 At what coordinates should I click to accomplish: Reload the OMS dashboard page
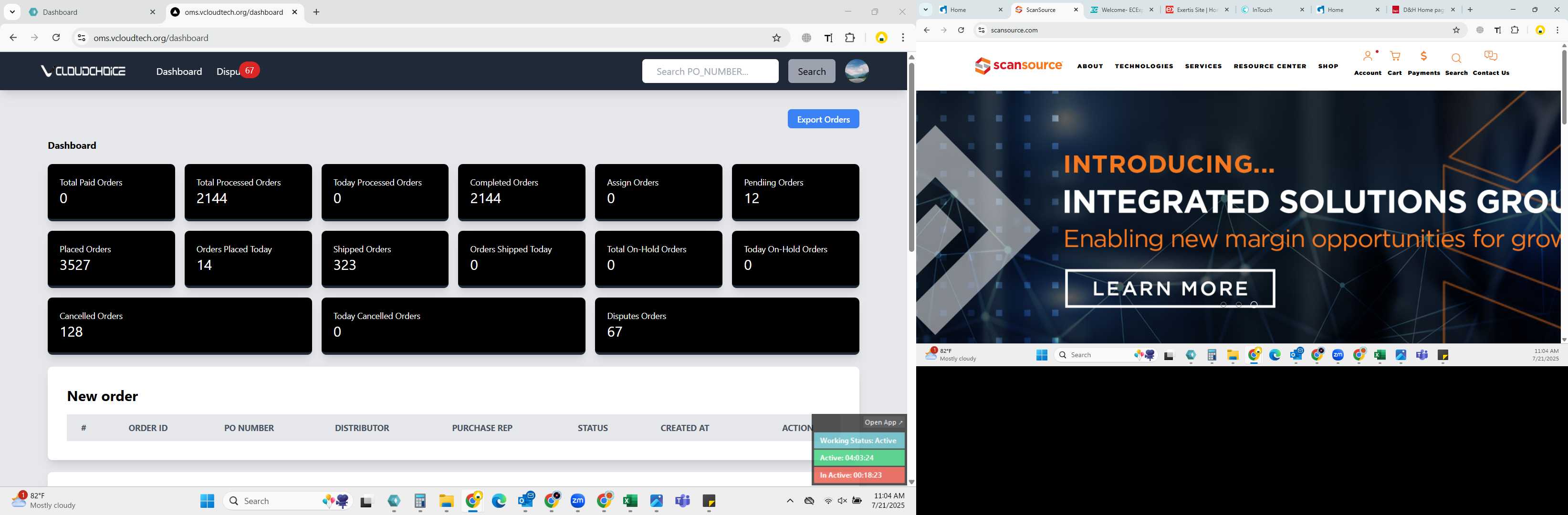coord(56,38)
